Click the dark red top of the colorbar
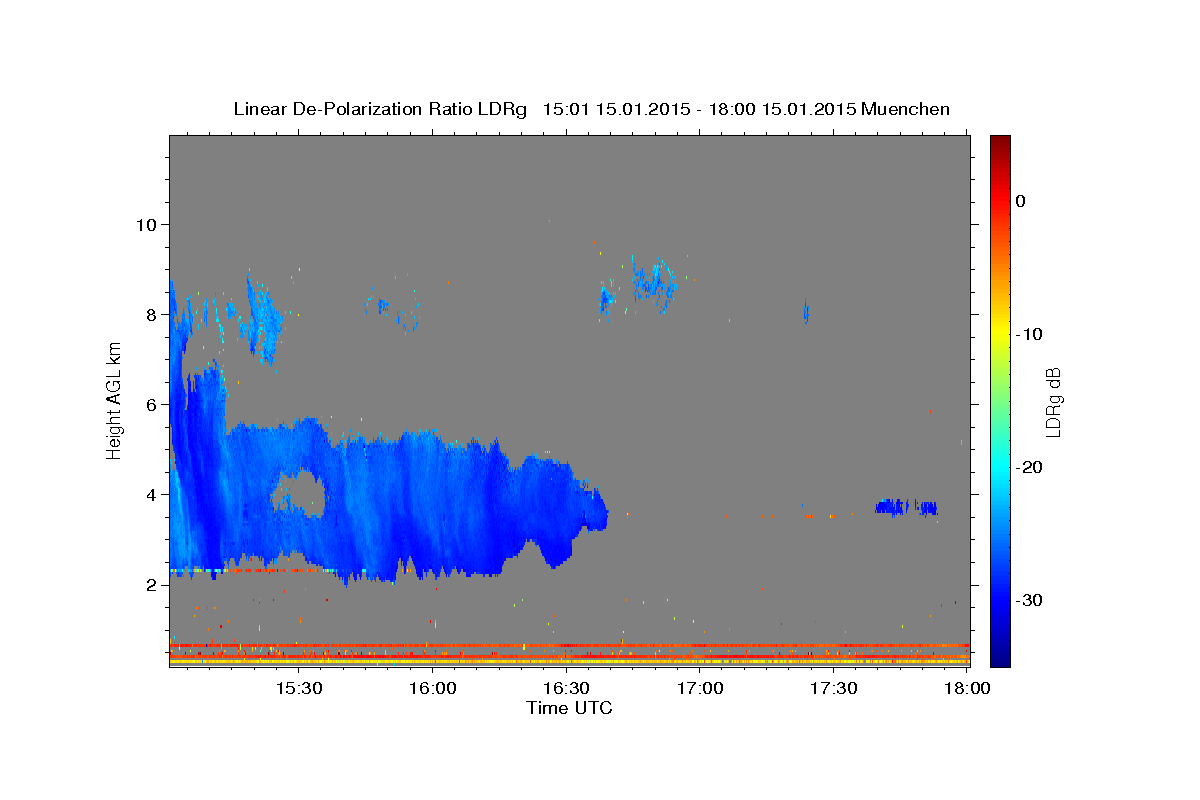Image resolution: width=1200 pixels, height=800 pixels. 1000,143
